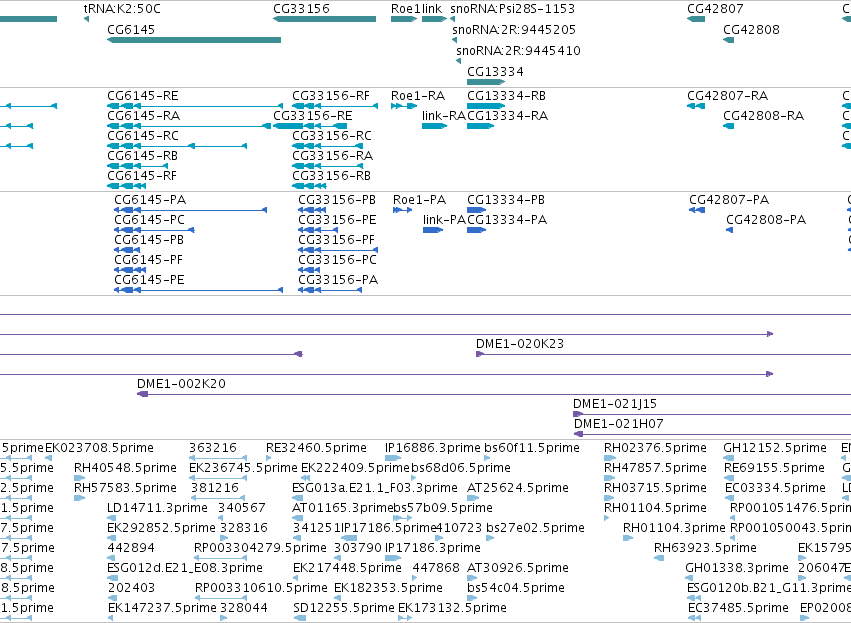The height and width of the screenshot is (623, 851).
Task: Select transcript CG33156-RE
Action: click(313, 116)
